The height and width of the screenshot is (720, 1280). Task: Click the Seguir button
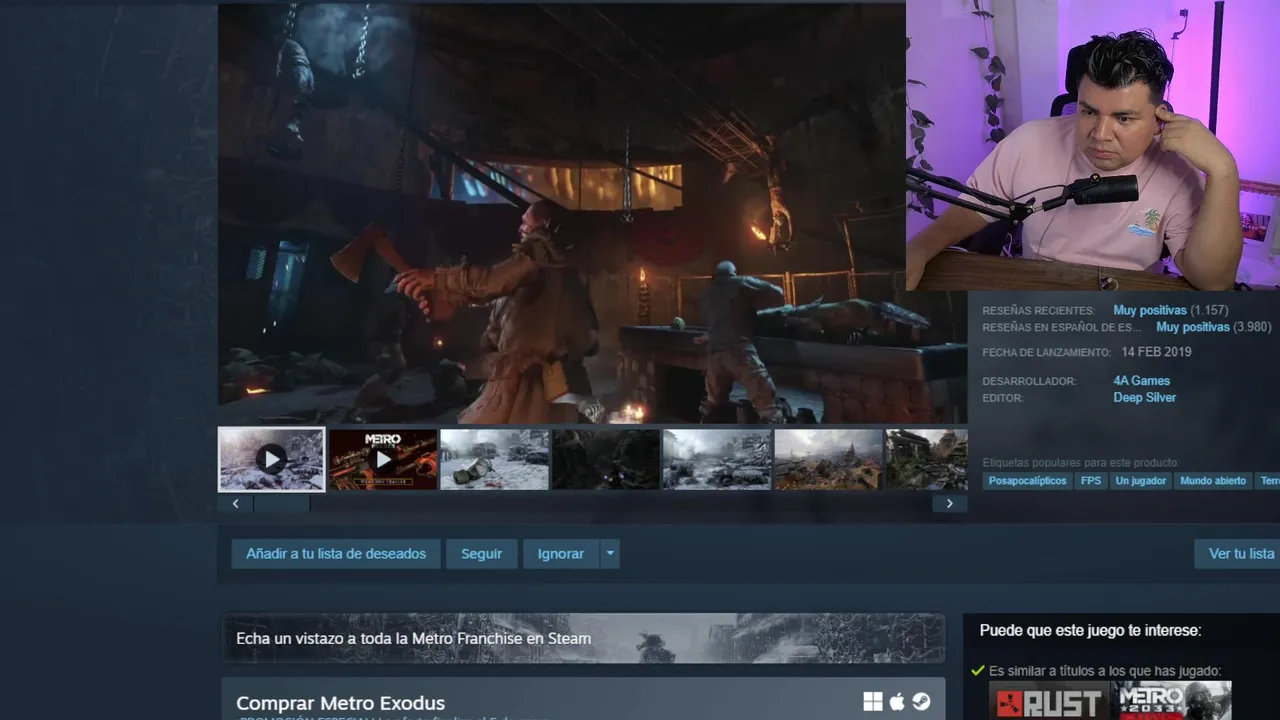pos(482,554)
